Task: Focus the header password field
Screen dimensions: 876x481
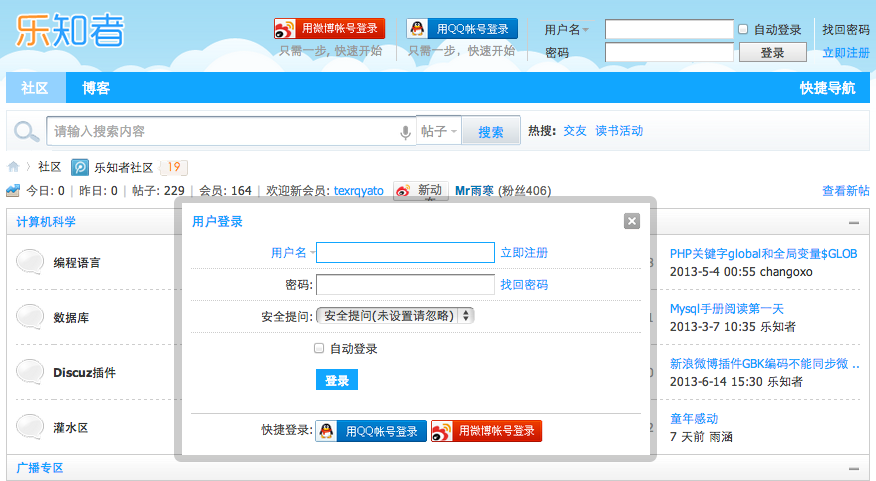Action: tap(669, 53)
